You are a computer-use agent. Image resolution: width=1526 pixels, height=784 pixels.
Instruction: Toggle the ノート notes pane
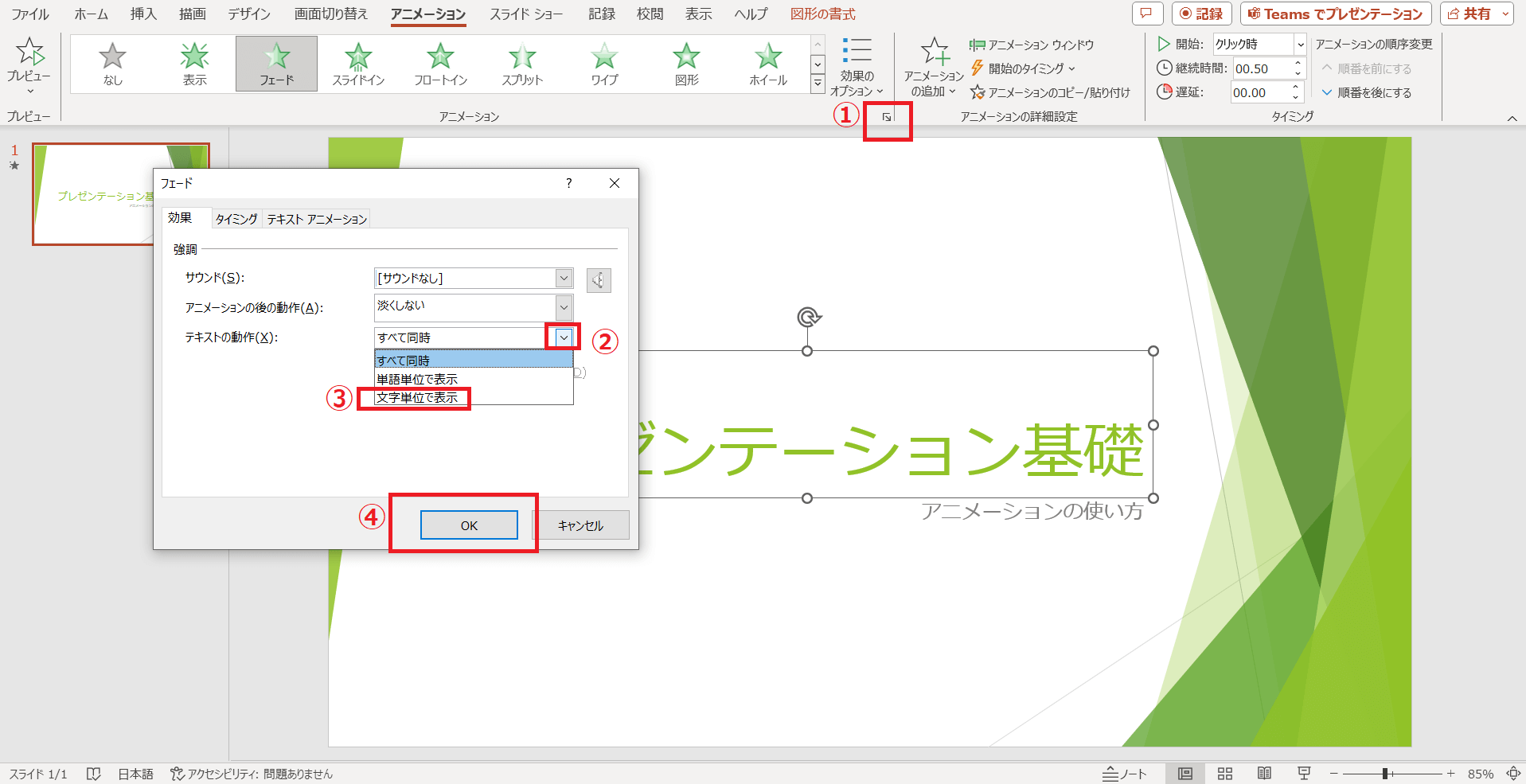click(1125, 774)
